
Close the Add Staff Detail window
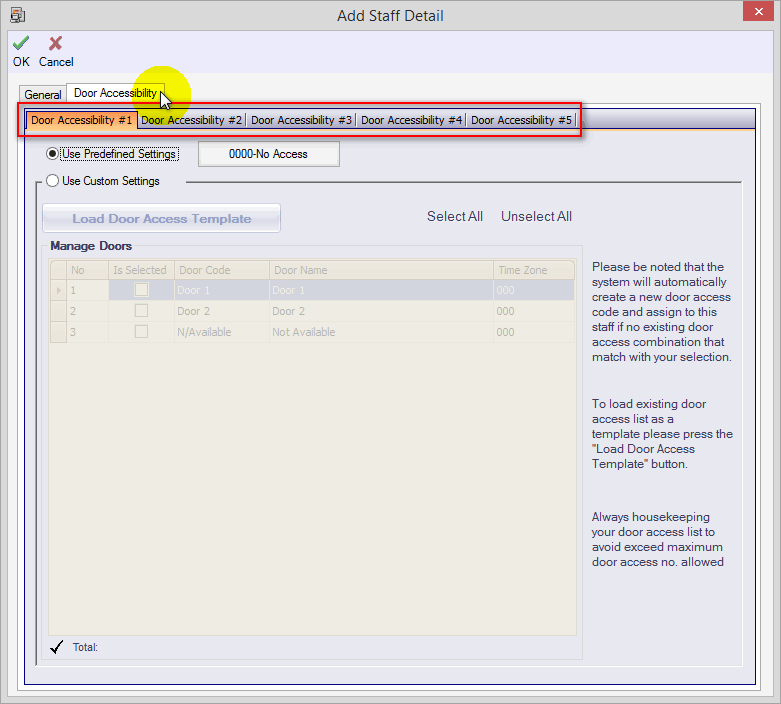(x=756, y=14)
